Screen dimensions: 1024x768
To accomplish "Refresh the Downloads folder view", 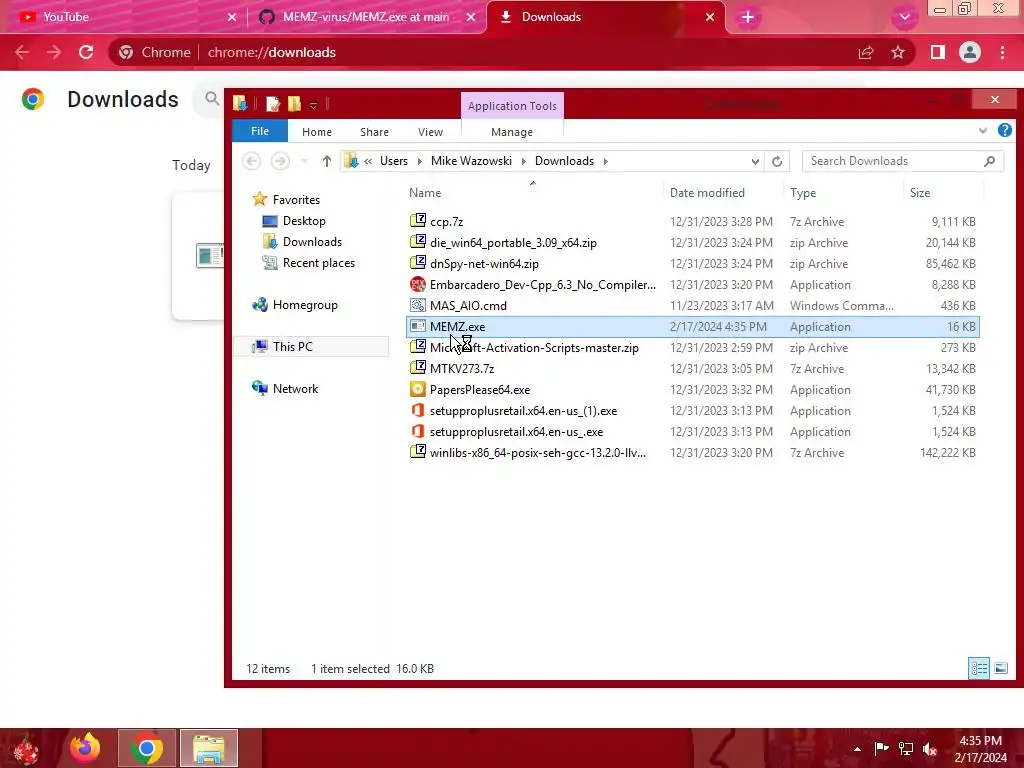I will (776, 161).
